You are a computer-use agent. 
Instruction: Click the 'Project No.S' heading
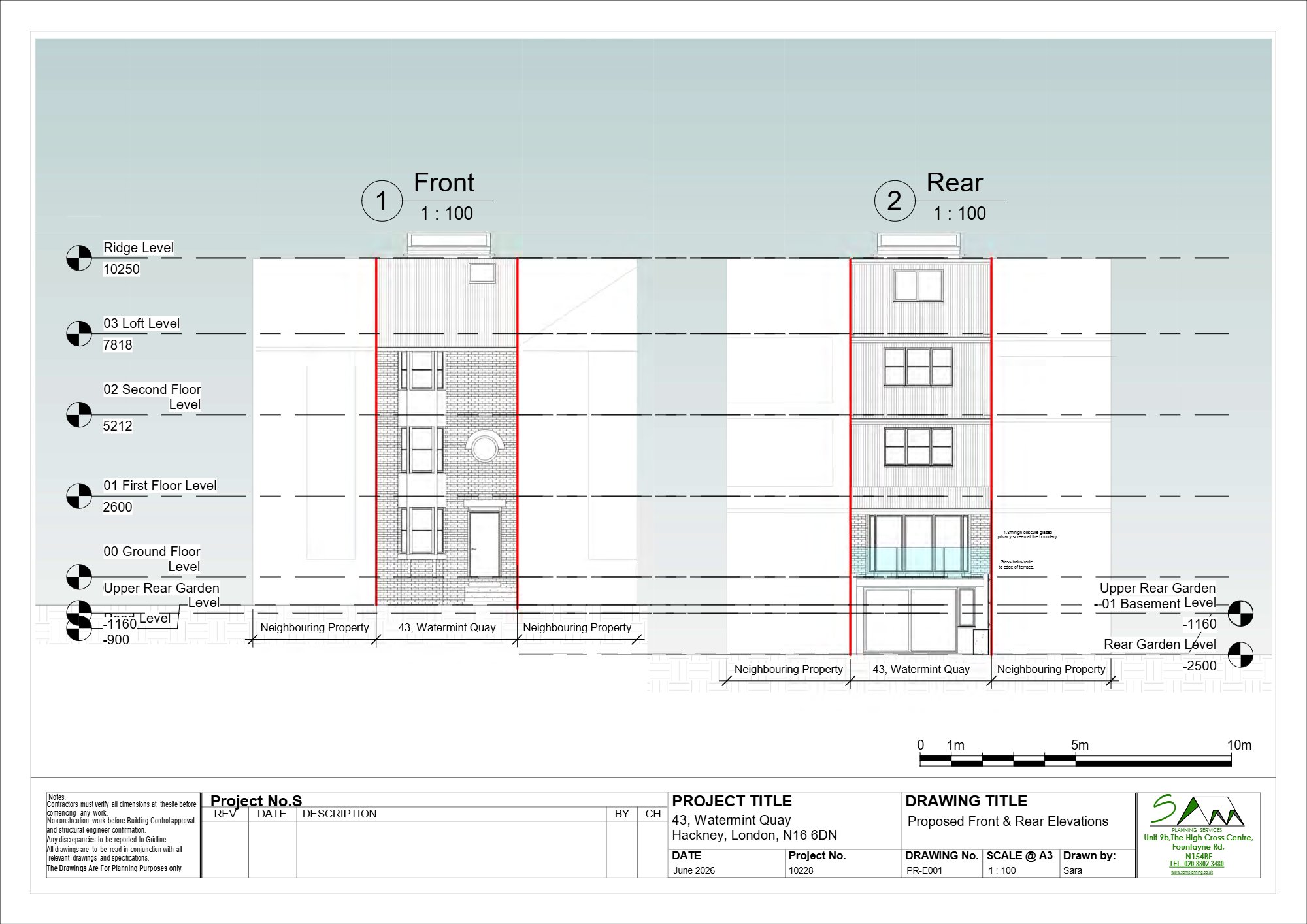pos(256,801)
